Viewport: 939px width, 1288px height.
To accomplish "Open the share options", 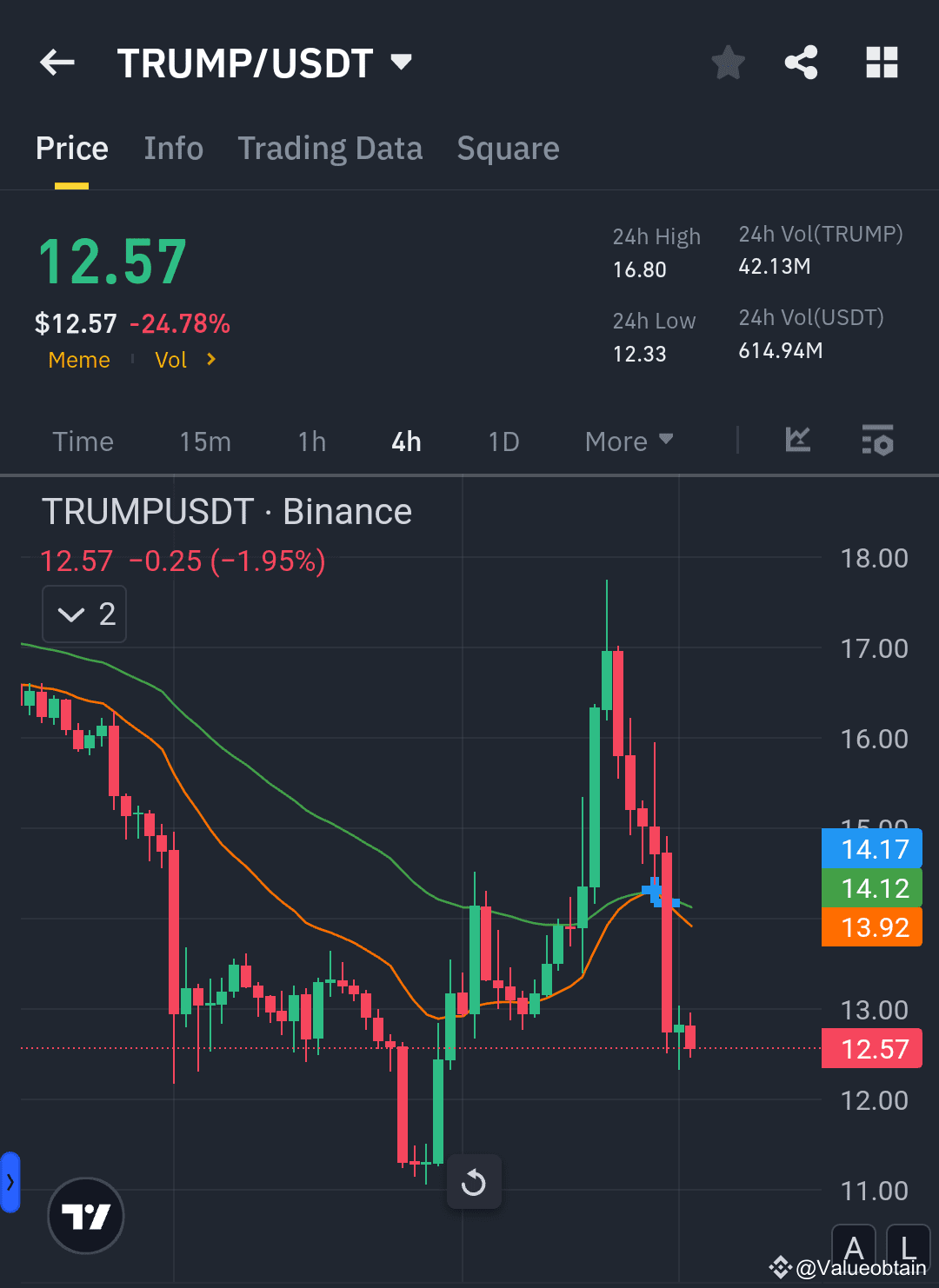I will 800,63.
